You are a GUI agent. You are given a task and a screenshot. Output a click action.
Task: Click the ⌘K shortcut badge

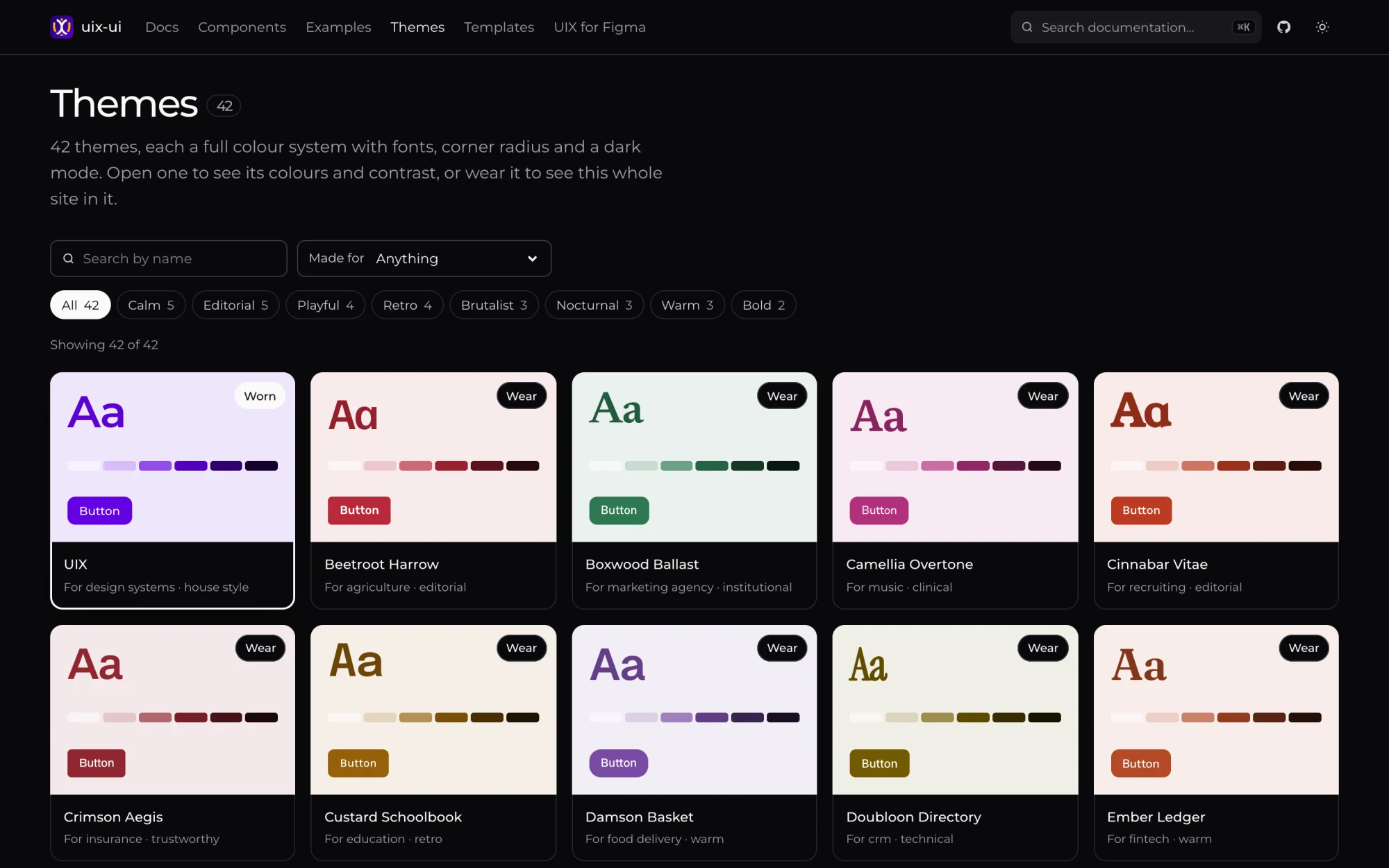[x=1243, y=27]
